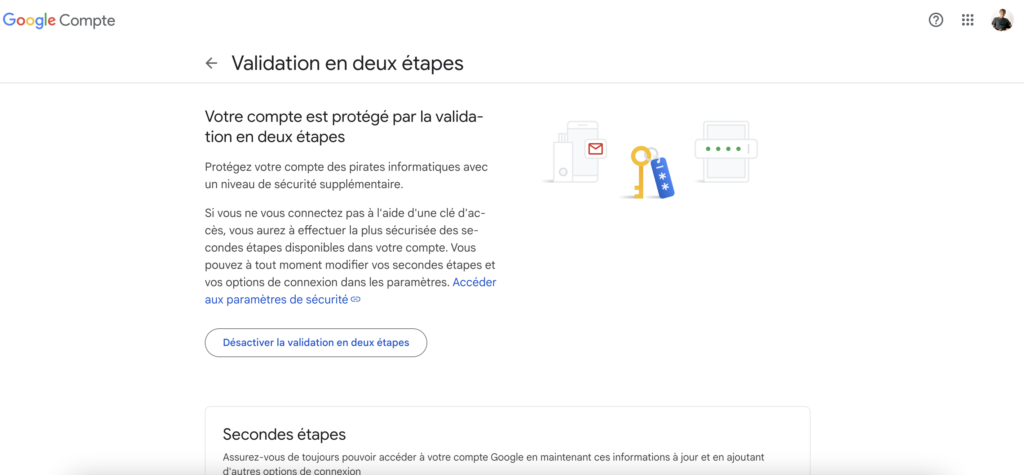Click the yellow key illustration

[x=639, y=171]
